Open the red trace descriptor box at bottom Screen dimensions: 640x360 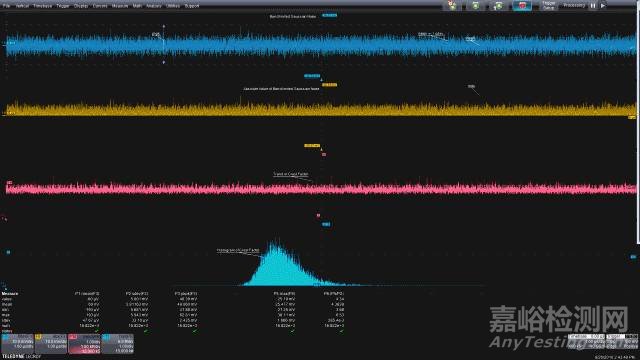click(x=84, y=344)
